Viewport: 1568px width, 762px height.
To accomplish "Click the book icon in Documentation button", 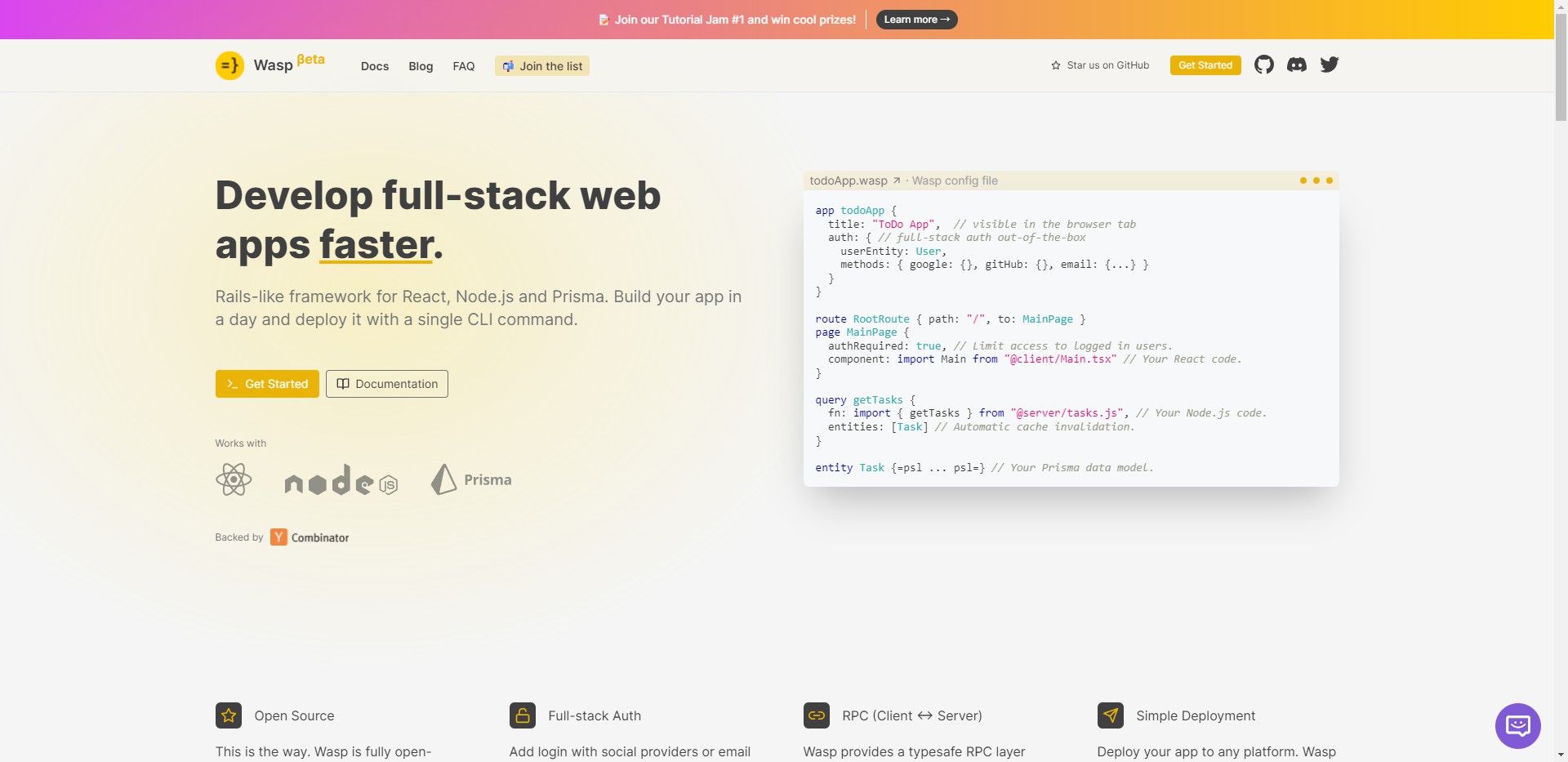I will click(x=343, y=384).
